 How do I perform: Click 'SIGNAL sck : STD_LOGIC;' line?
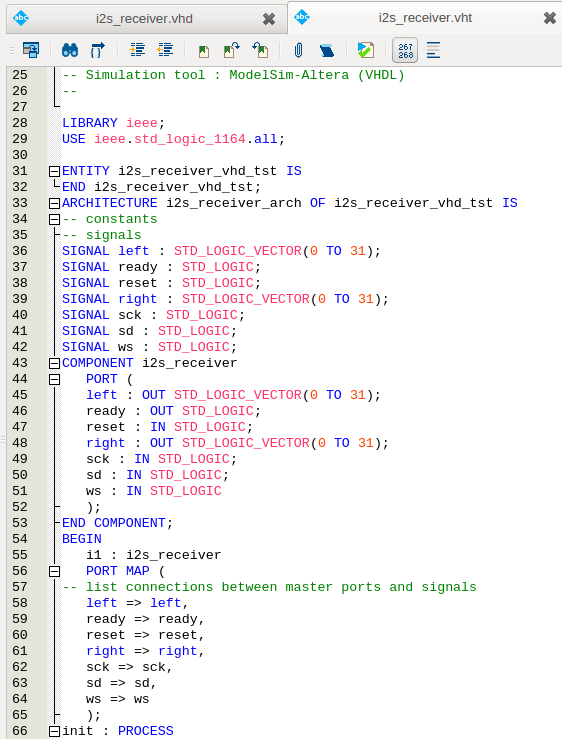coord(153,315)
